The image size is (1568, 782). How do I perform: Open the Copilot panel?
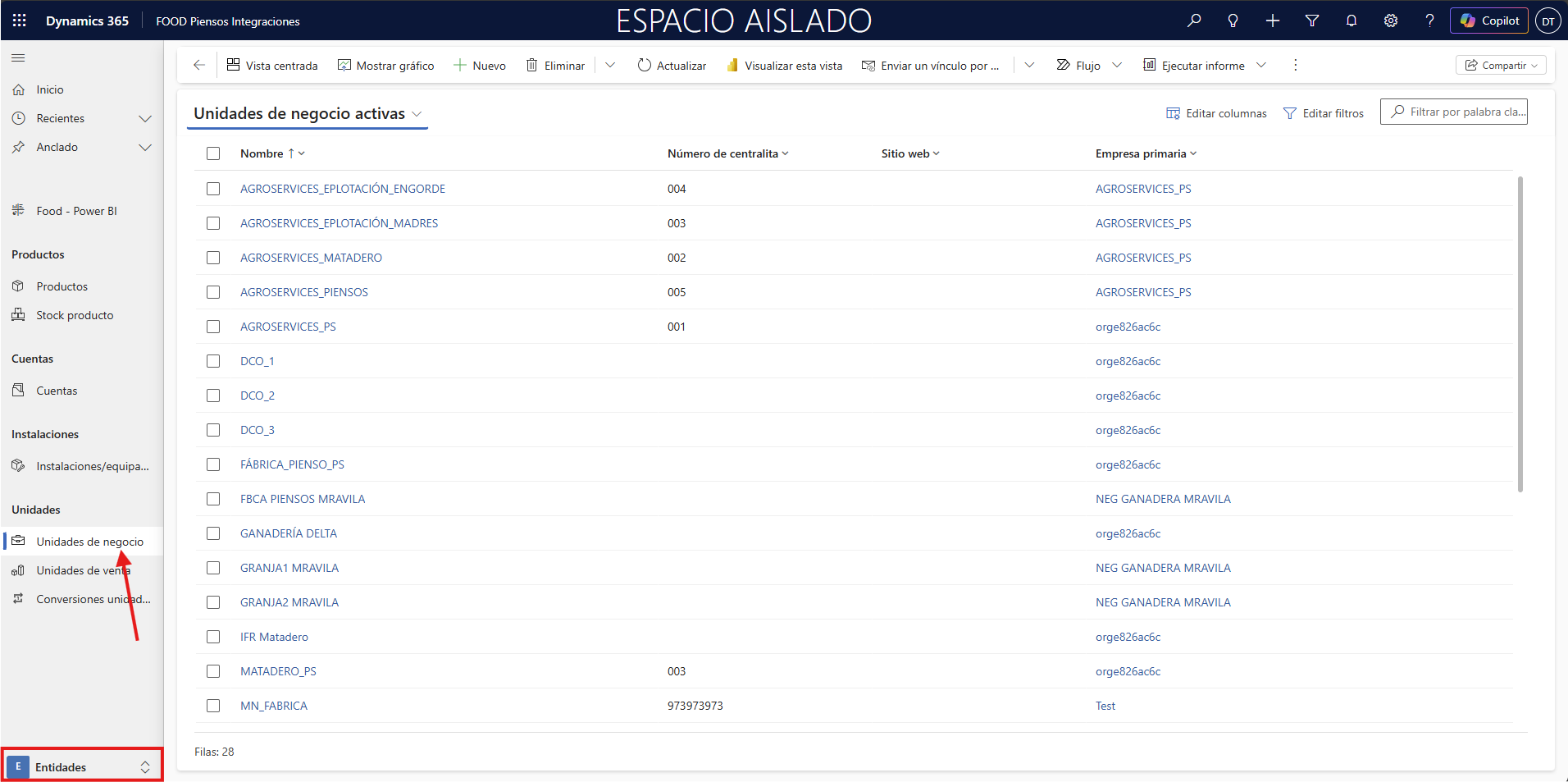click(1488, 21)
